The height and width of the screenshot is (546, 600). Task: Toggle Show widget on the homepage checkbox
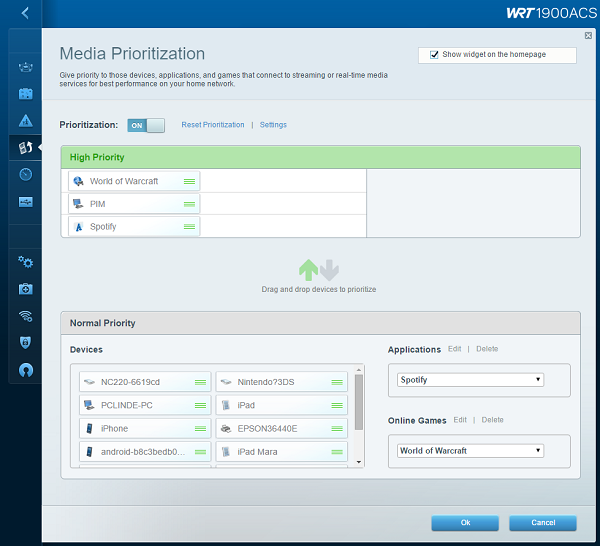point(434,55)
